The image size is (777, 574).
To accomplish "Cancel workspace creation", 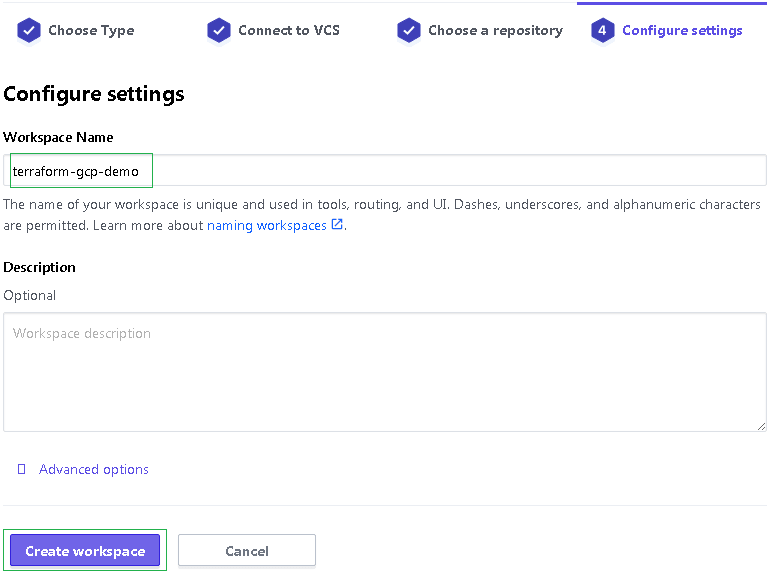I will (x=247, y=550).
